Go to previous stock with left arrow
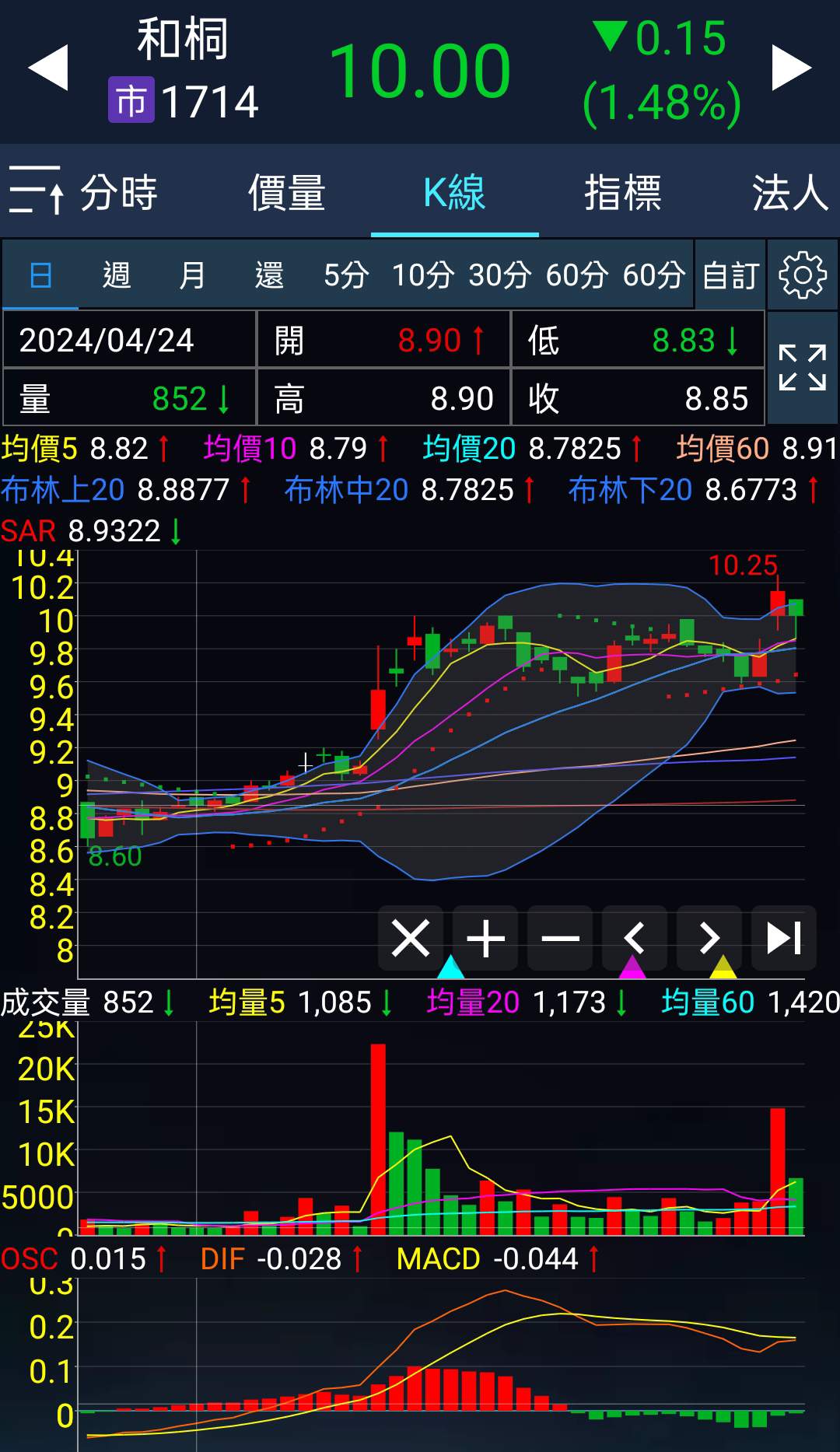Screen dimensions: 840x1452 click(48, 68)
